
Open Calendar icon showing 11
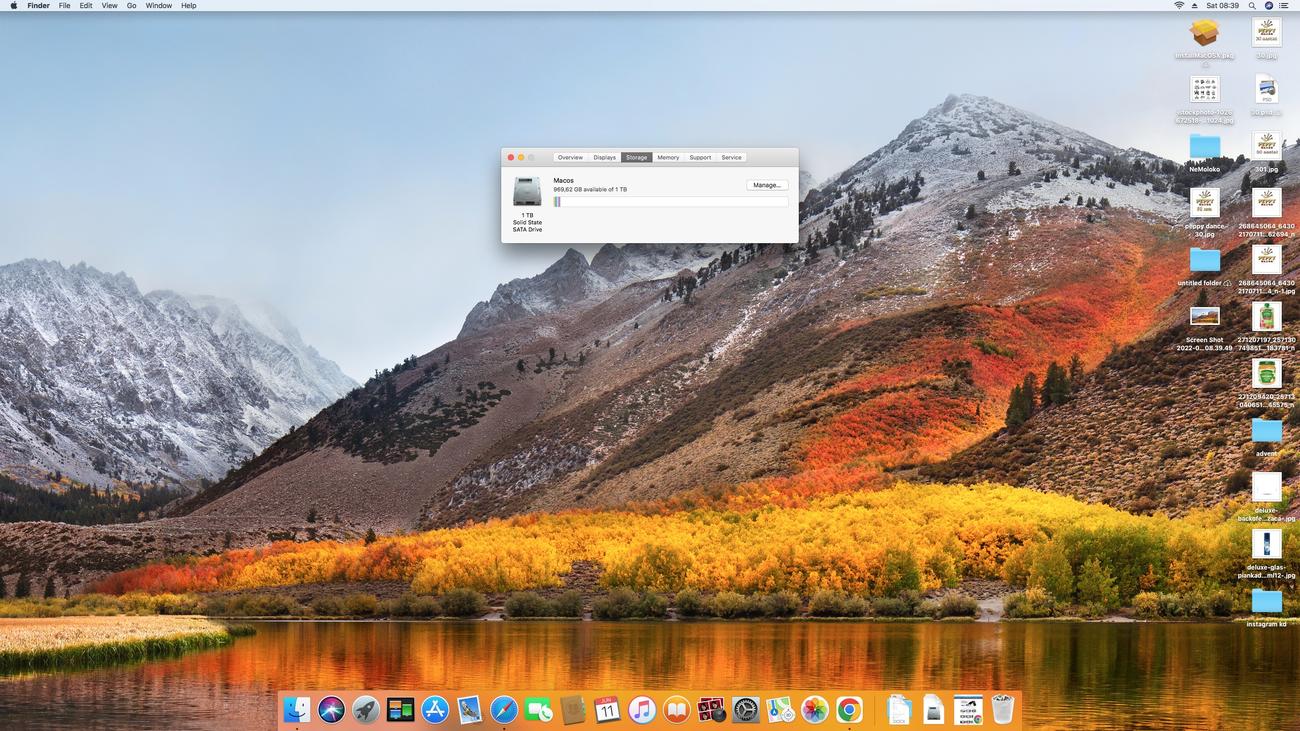607,709
